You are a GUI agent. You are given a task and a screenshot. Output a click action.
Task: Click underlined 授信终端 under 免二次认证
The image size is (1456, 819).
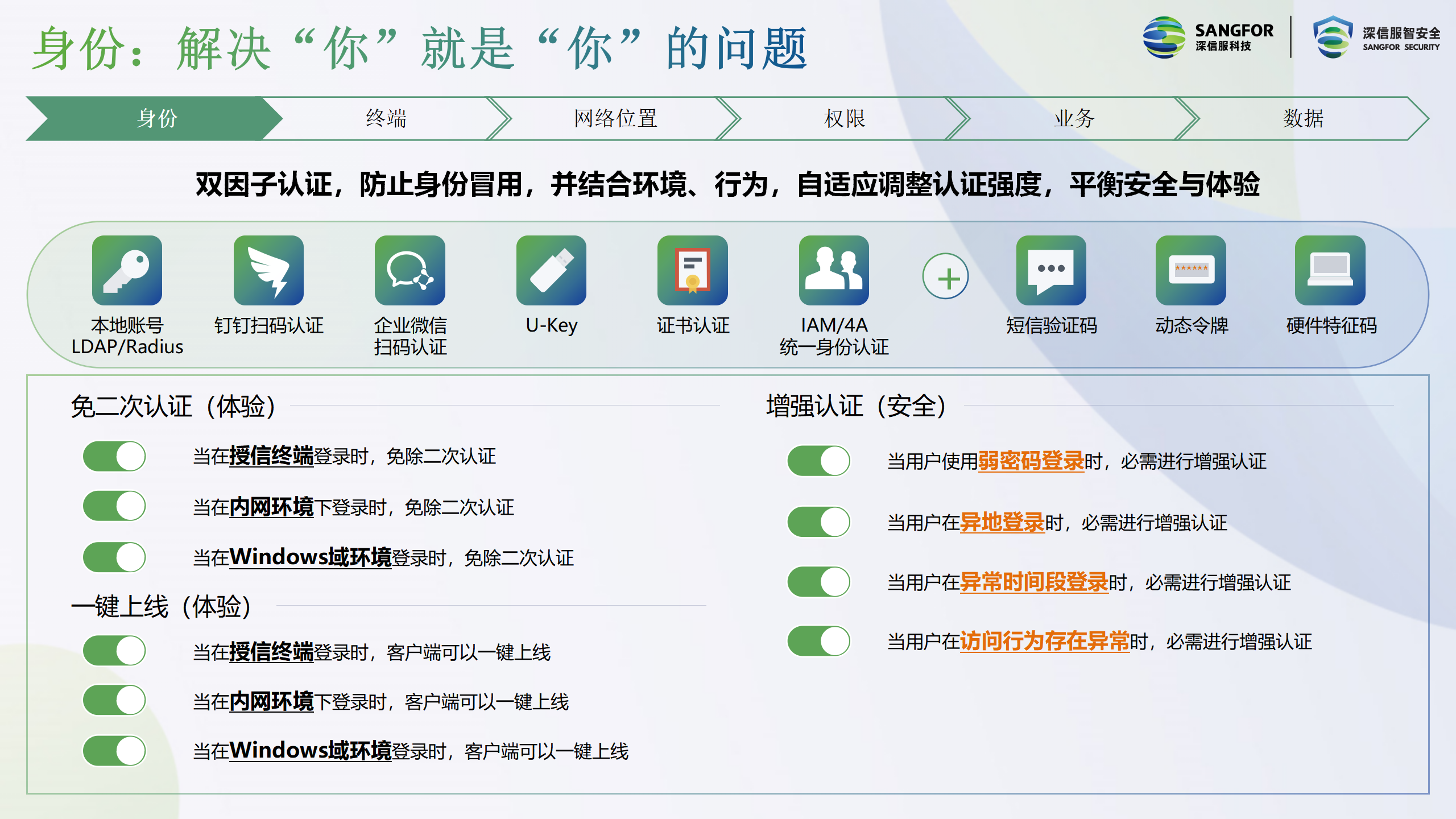[x=271, y=456]
